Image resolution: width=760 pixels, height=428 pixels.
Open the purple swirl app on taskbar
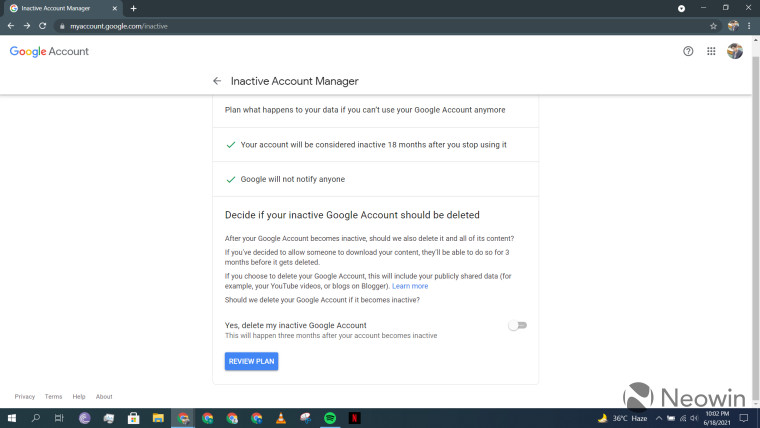click(85, 418)
